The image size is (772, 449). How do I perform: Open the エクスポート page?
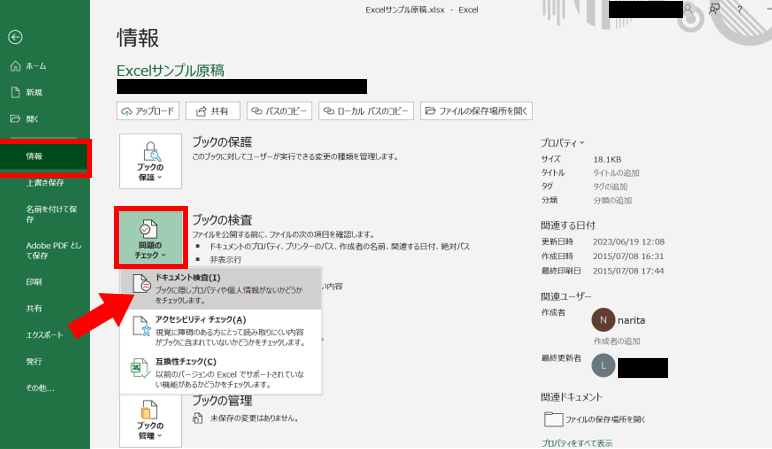coord(44,335)
